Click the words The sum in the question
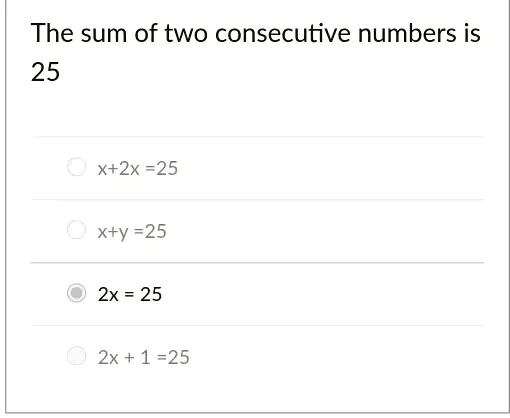Screen dimensions: 510x418 tap(79, 33)
